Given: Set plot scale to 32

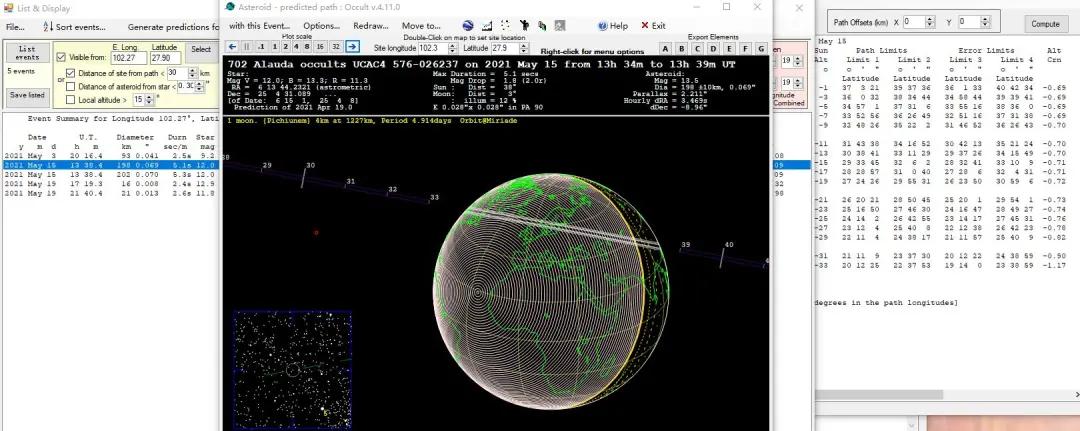Looking at the screenshot, I should [335, 47].
